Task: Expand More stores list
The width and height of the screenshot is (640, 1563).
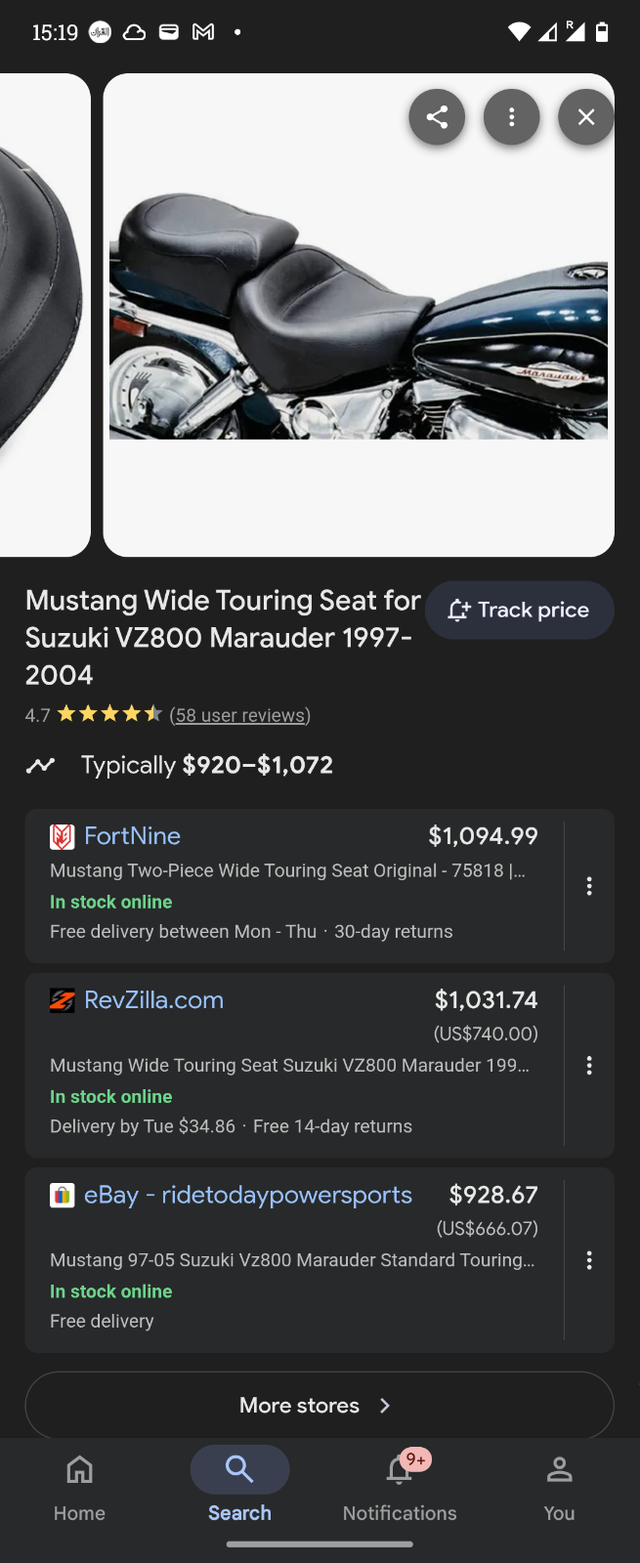Action: [319, 1405]
